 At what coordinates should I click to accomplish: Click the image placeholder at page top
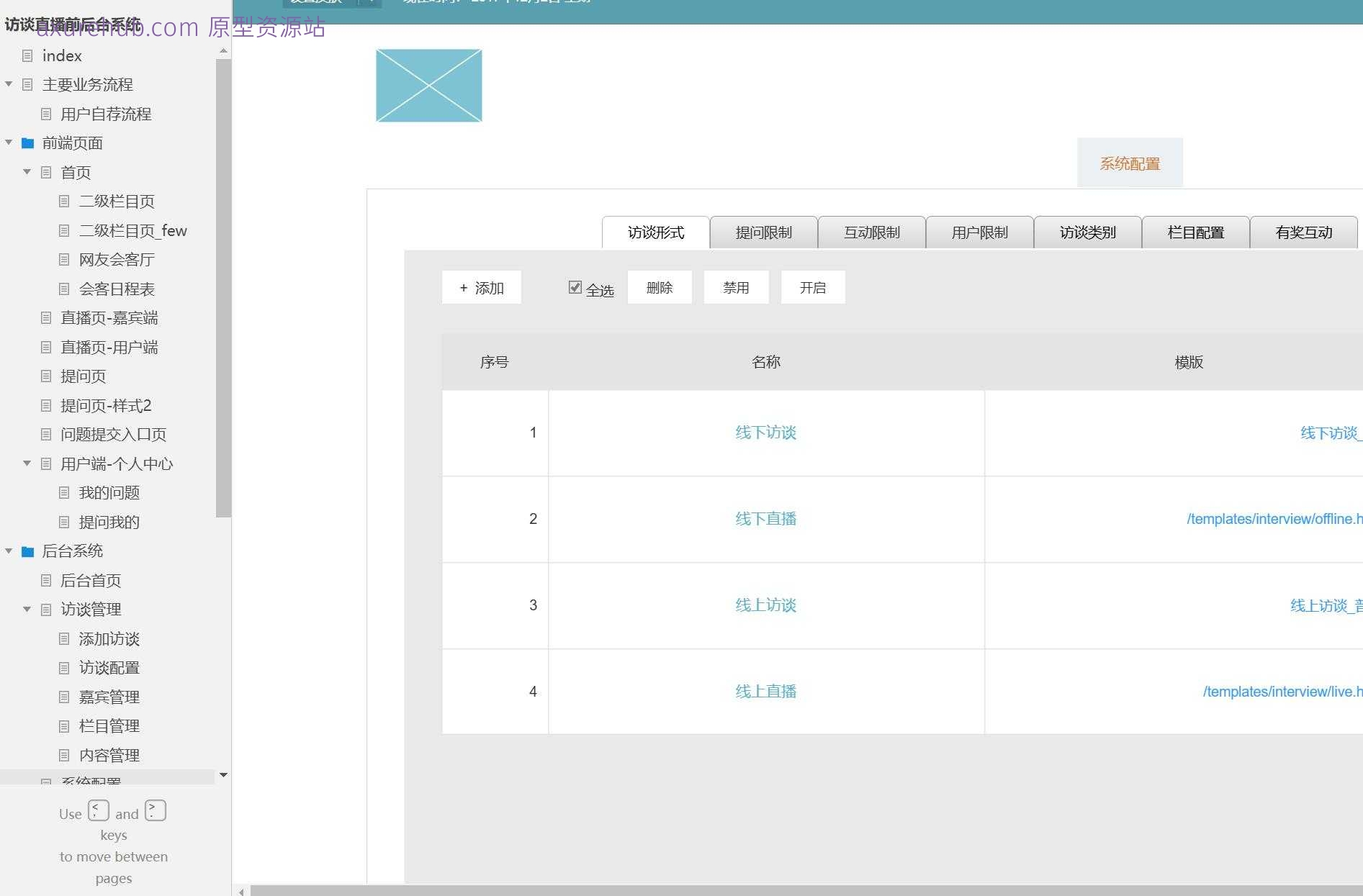point(428,85)
